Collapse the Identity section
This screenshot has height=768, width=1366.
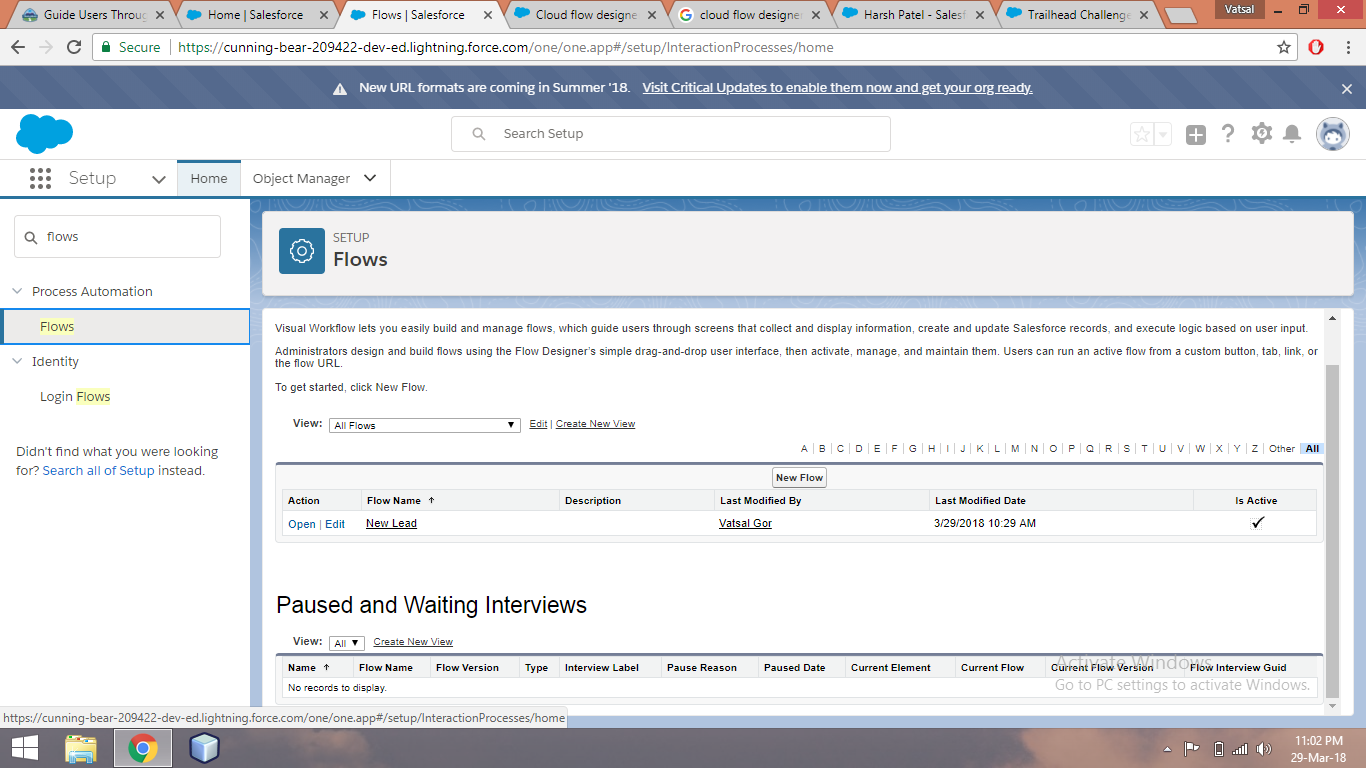(17, 361)
